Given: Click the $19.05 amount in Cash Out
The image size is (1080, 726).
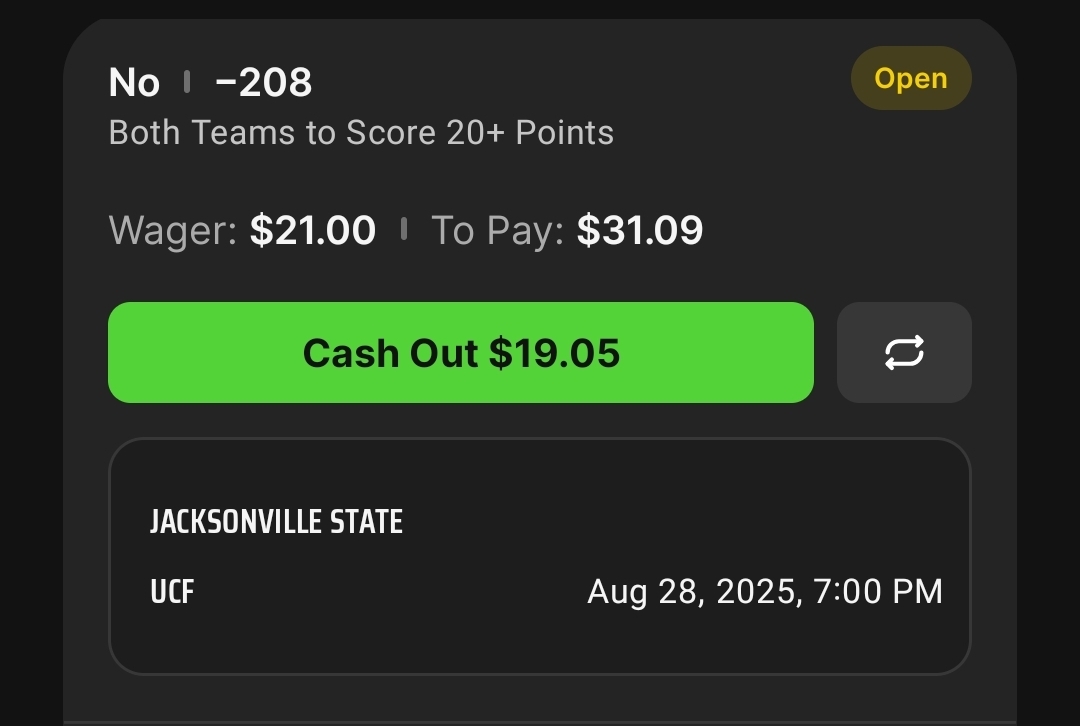Looking at the screenshot, I should 554,353.
